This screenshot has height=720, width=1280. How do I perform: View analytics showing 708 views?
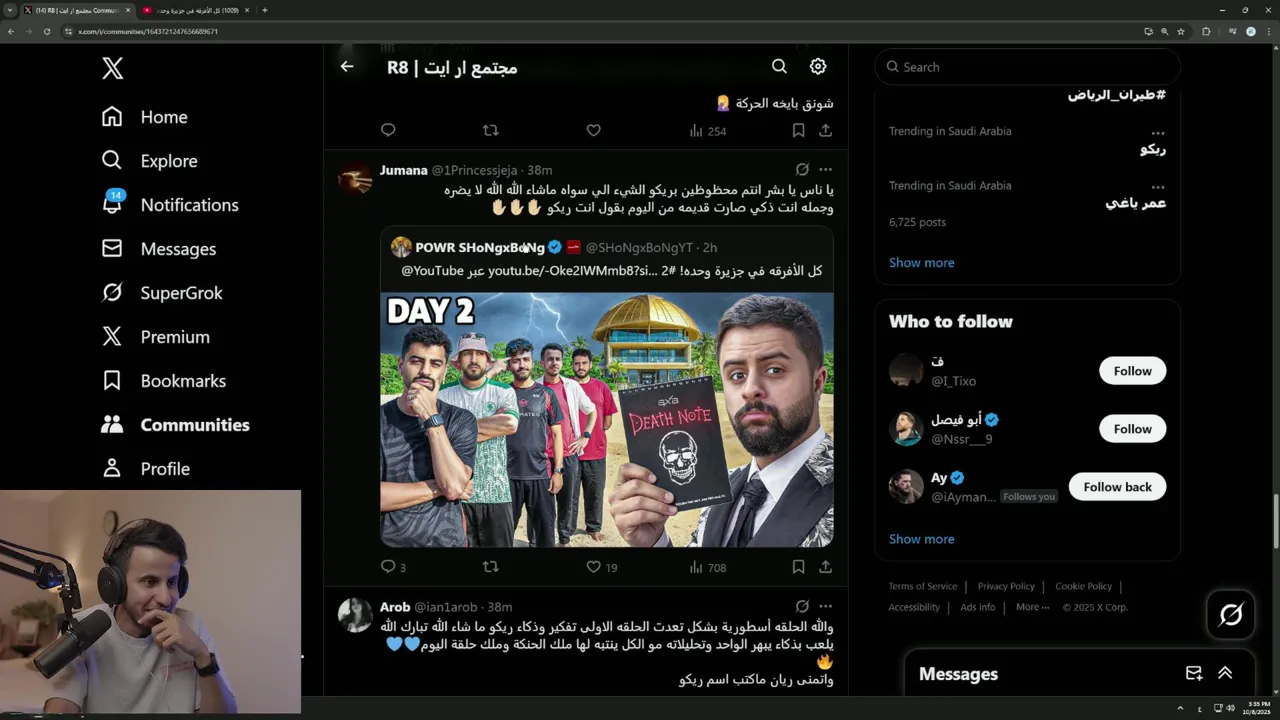708,567
